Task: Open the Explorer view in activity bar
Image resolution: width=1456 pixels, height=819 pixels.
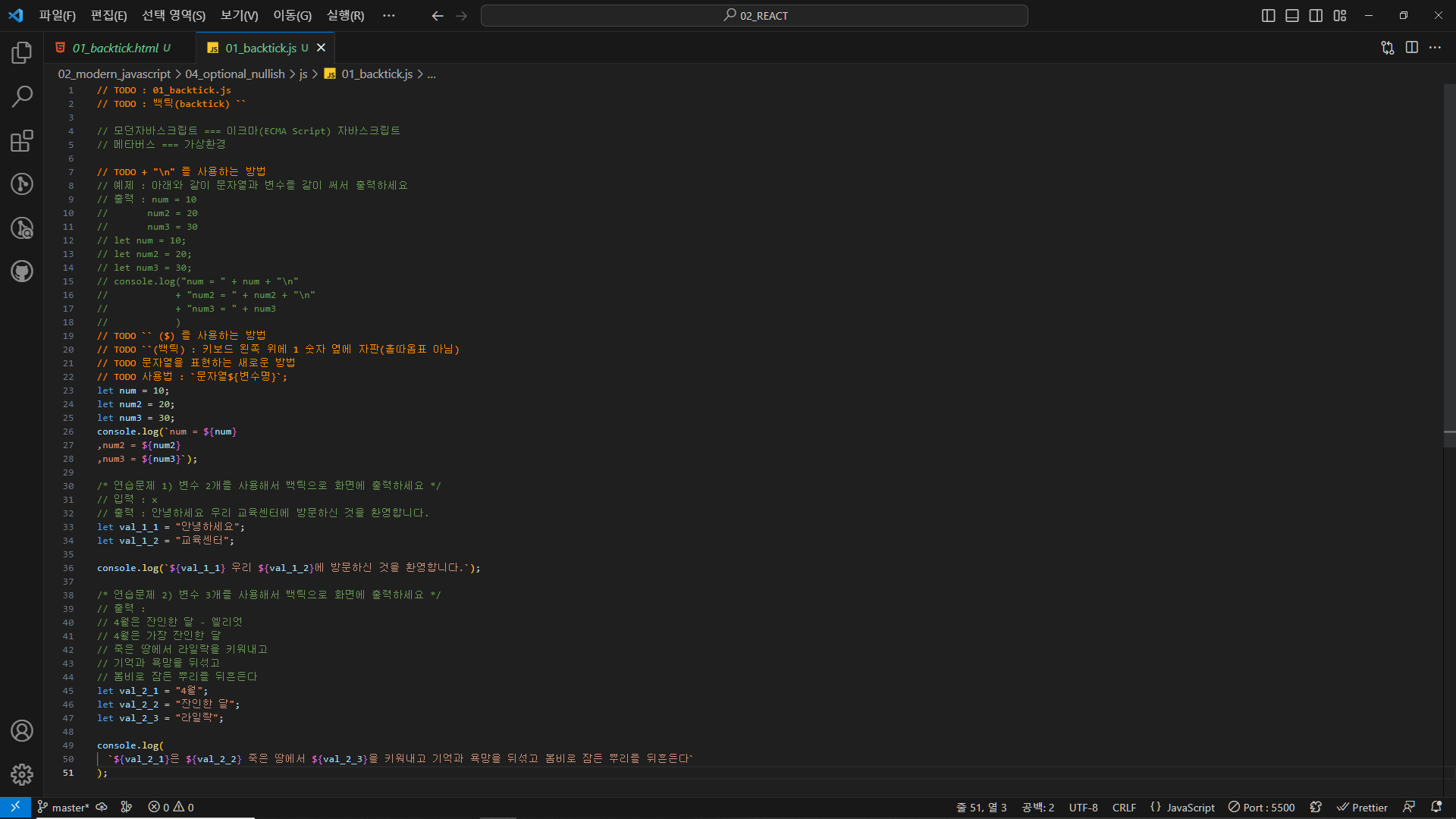Action: pyautogui.click(x=21, y=52)
